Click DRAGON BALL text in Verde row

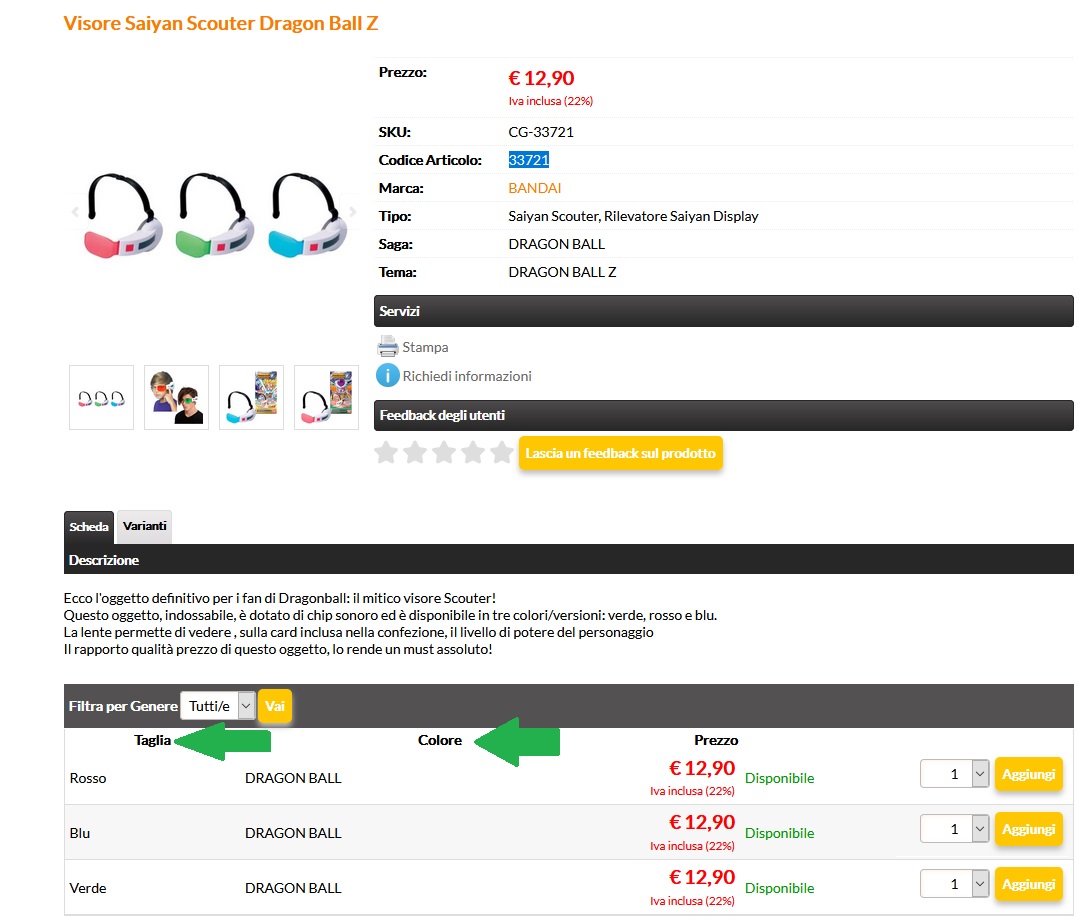[293, 888]
